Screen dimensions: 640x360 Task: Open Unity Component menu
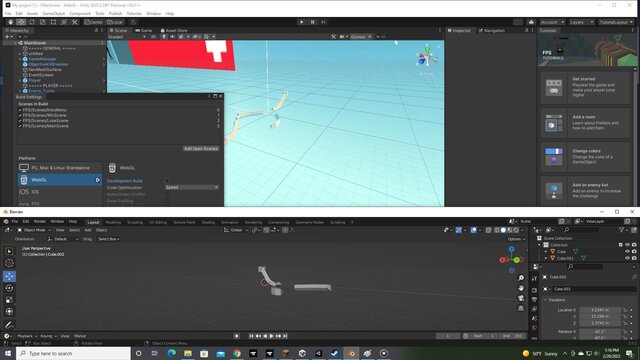pyautogui.click(x=80, y=13)
